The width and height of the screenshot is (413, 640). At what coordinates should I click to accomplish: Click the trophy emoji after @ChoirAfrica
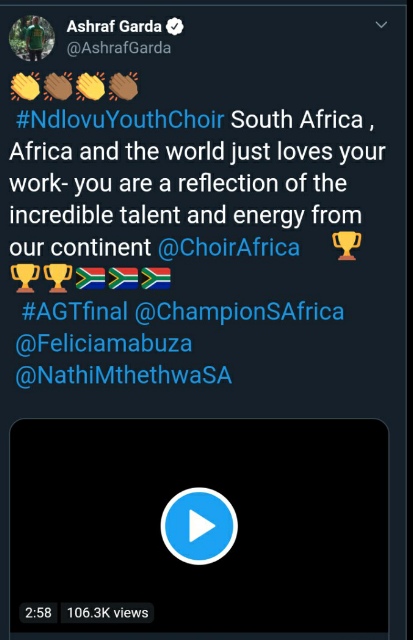coord(346,246)
